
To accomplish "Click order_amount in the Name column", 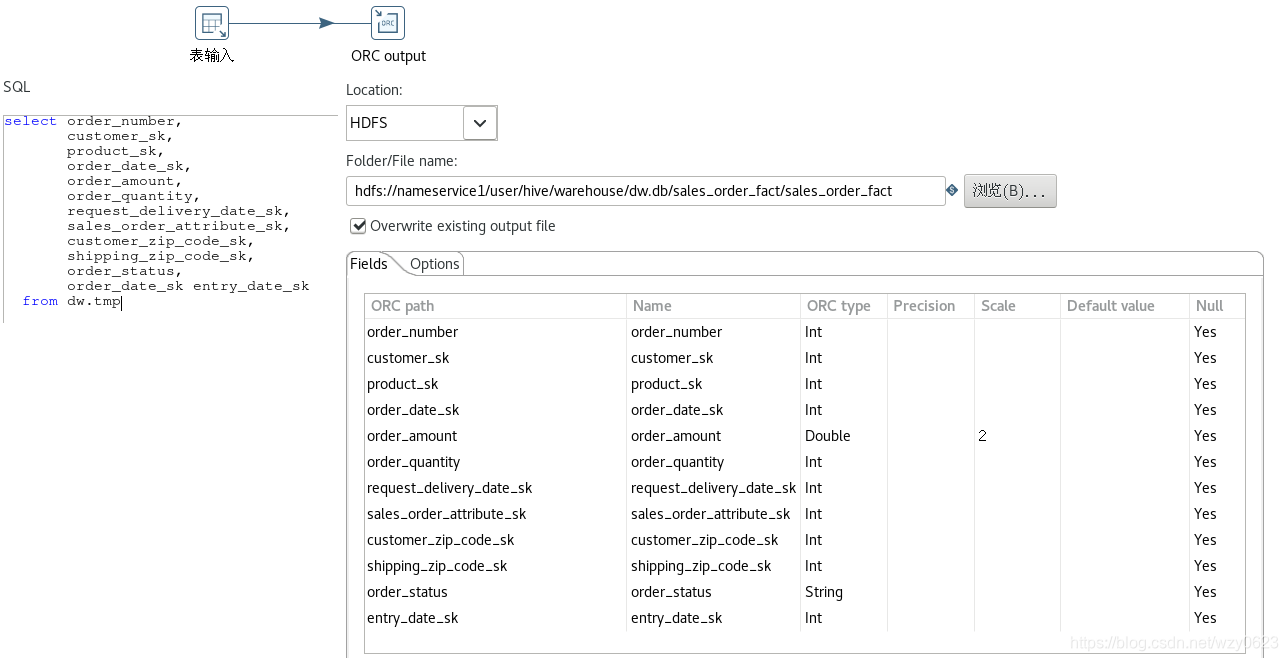I will click(675, 436).
